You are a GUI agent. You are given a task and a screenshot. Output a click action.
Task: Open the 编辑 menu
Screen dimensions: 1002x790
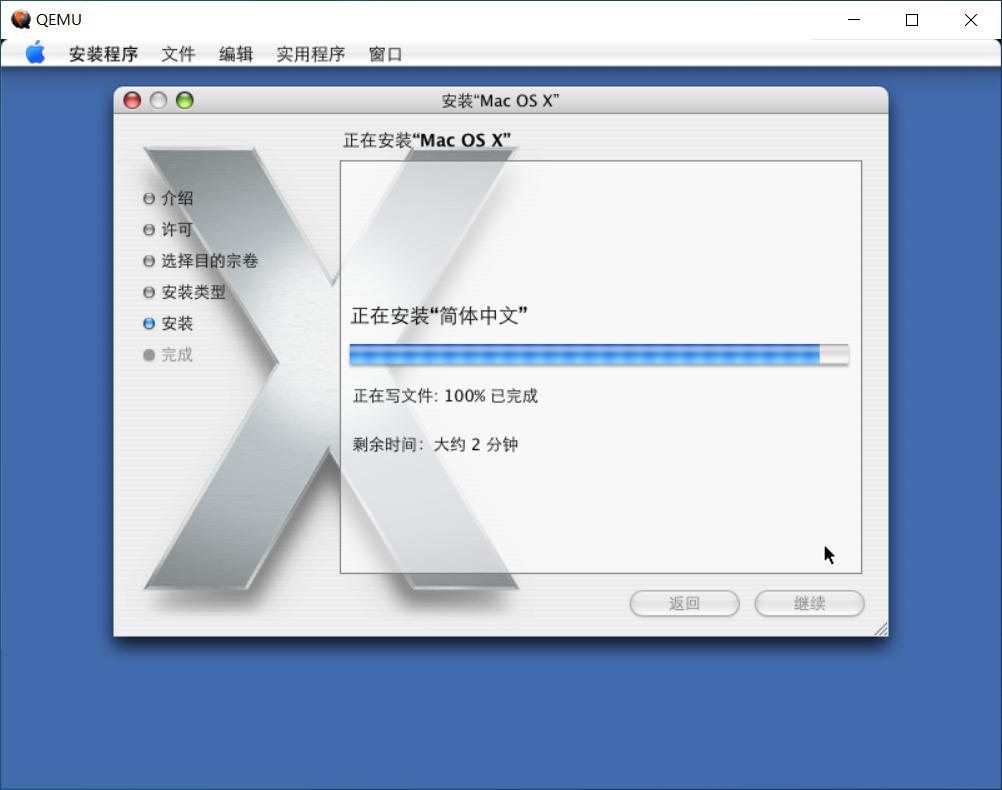coord(236,54)
